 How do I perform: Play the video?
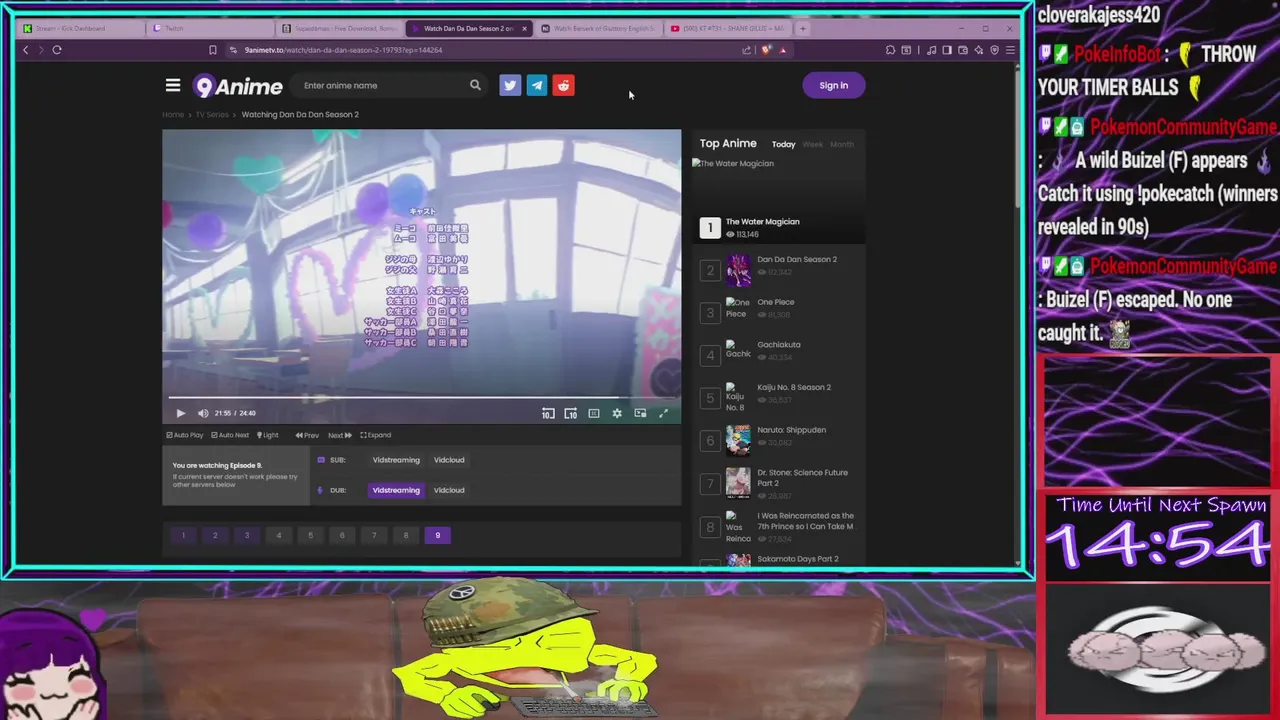pos(180,413)
